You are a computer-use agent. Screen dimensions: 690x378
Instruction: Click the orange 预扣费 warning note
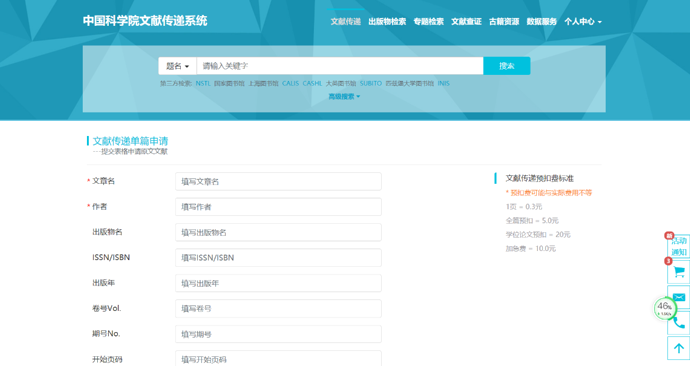pyautogui.click(x=549, y=193)
